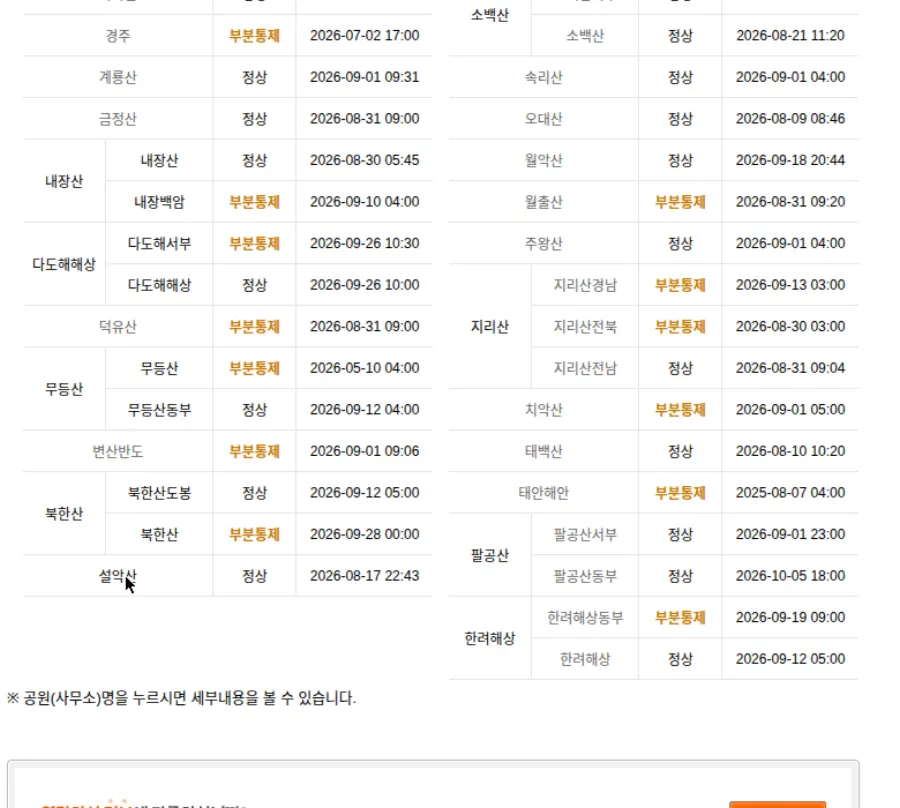This screenshot has height=808, width=900.
Task: Open the 치악산 park details
Action: click(x=544, y=410)
